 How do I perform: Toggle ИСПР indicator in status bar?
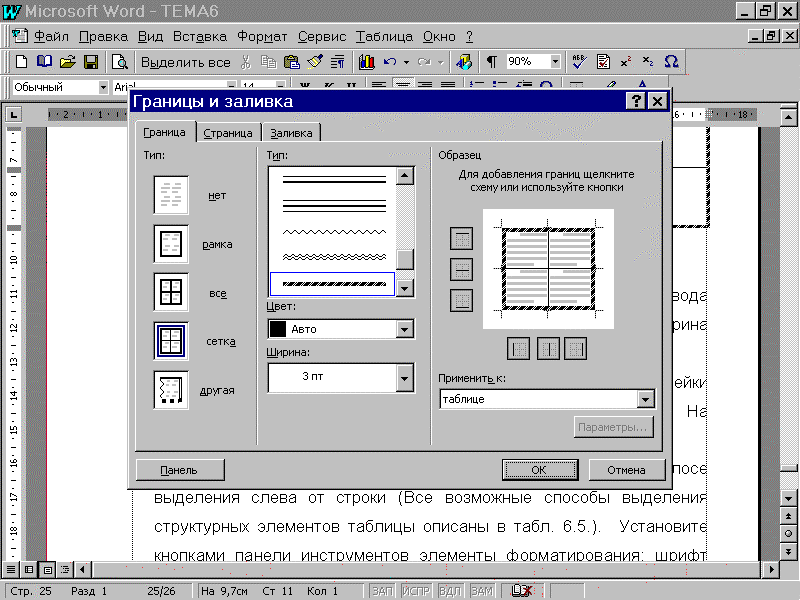pos(416,591)
